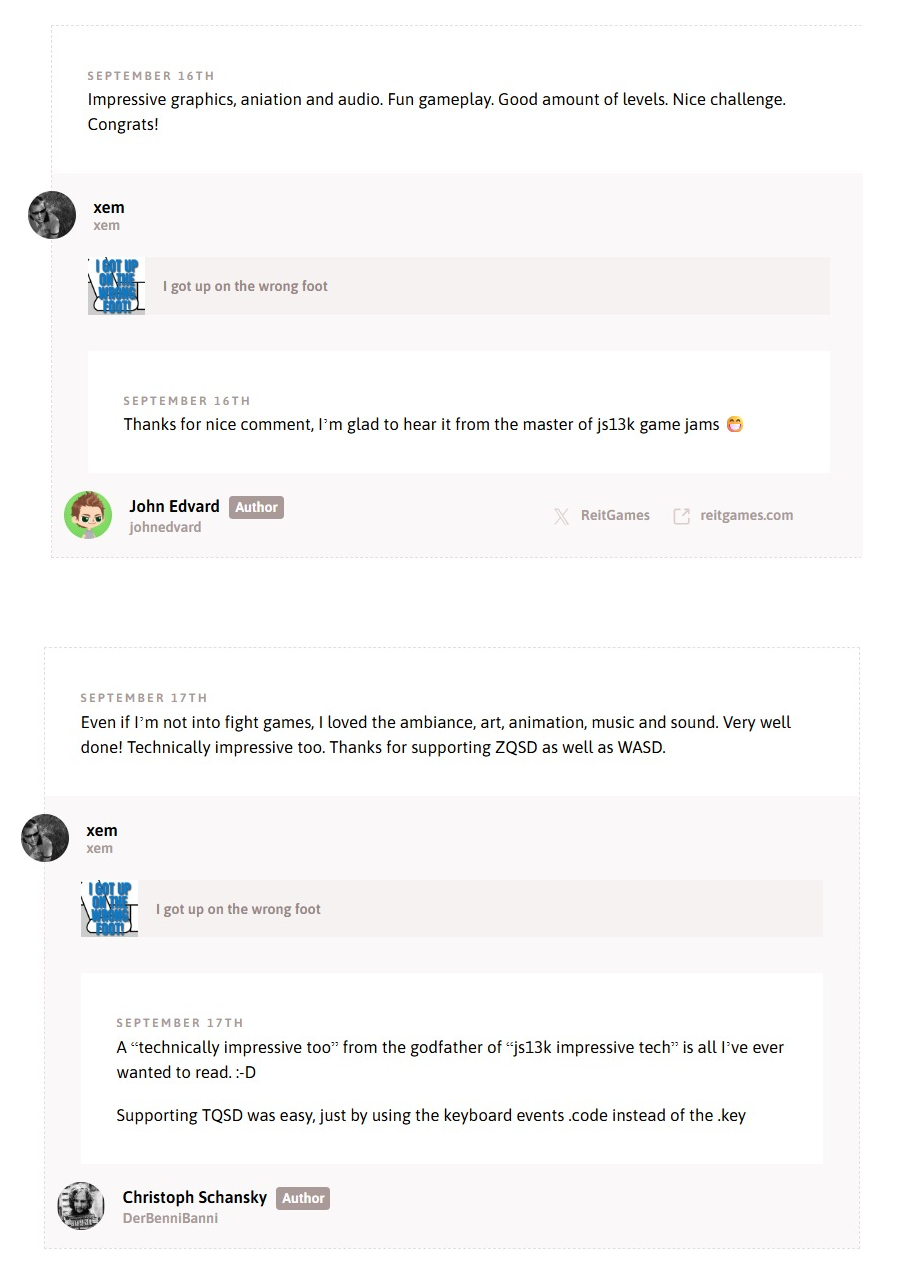This screenshot has height=1272, width=900.
Task: Click the Author badge next to Christoph Schansky
Action: tap(303, 1198)
